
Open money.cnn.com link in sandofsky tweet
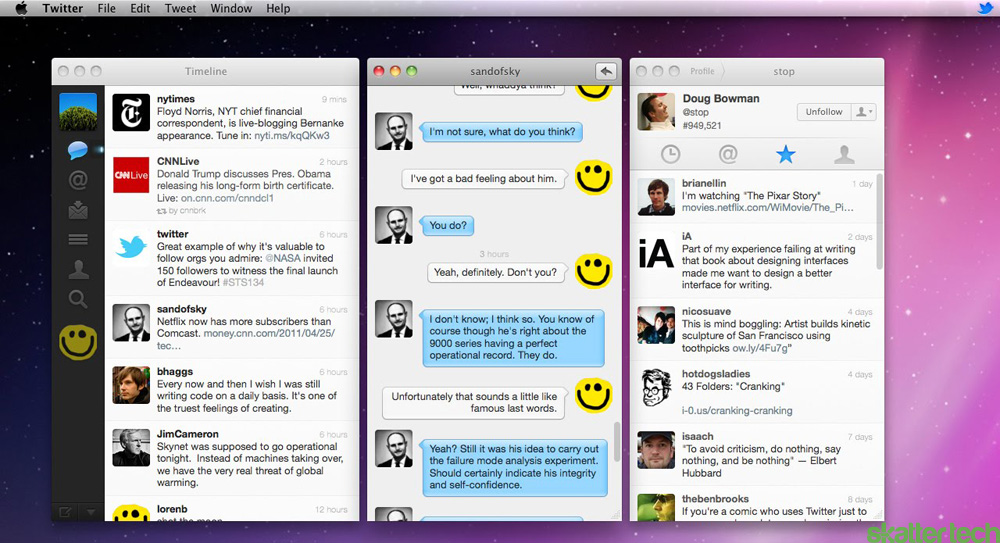tap(269, 333)
